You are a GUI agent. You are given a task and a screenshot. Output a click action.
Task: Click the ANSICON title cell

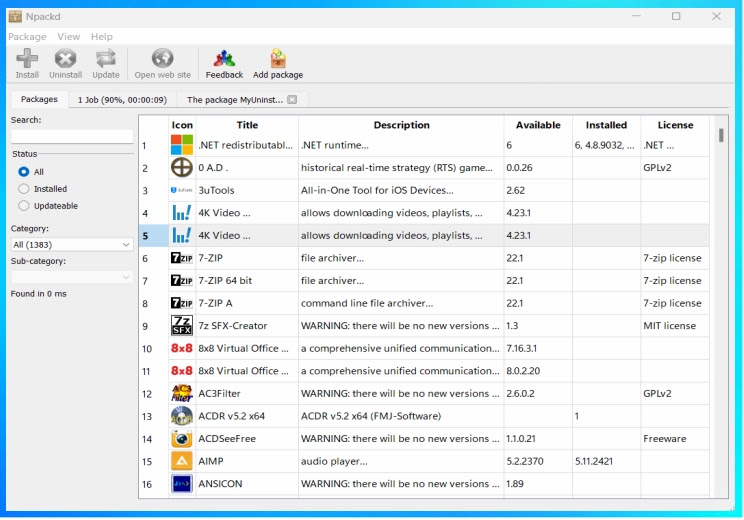click(247, 484)
